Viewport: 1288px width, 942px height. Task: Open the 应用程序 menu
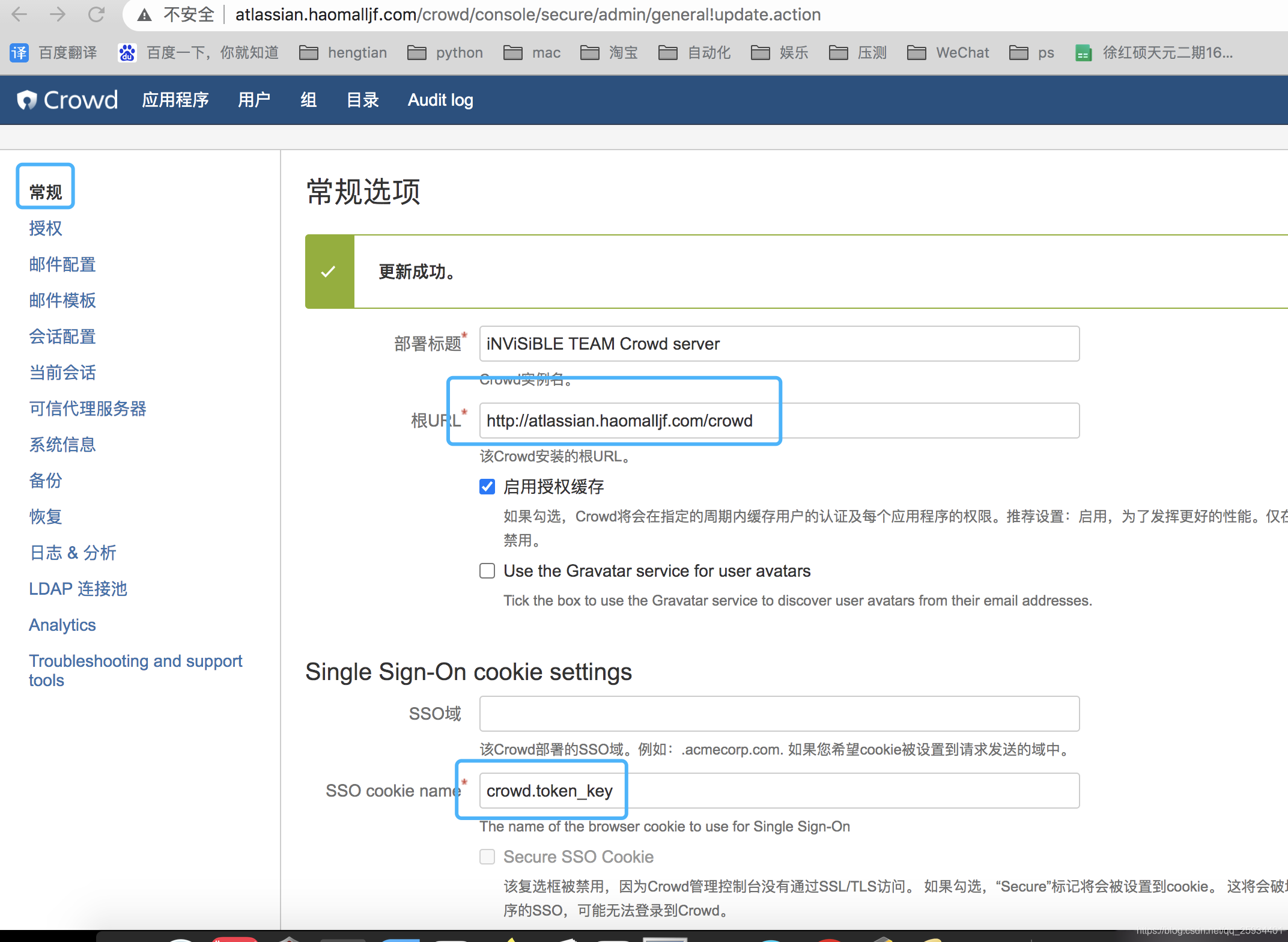coord(175,100)
